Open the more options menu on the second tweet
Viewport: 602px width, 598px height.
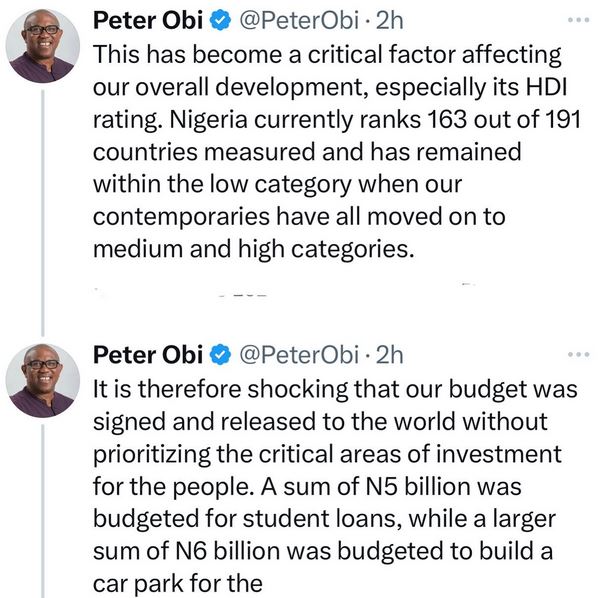coord(578,354)
